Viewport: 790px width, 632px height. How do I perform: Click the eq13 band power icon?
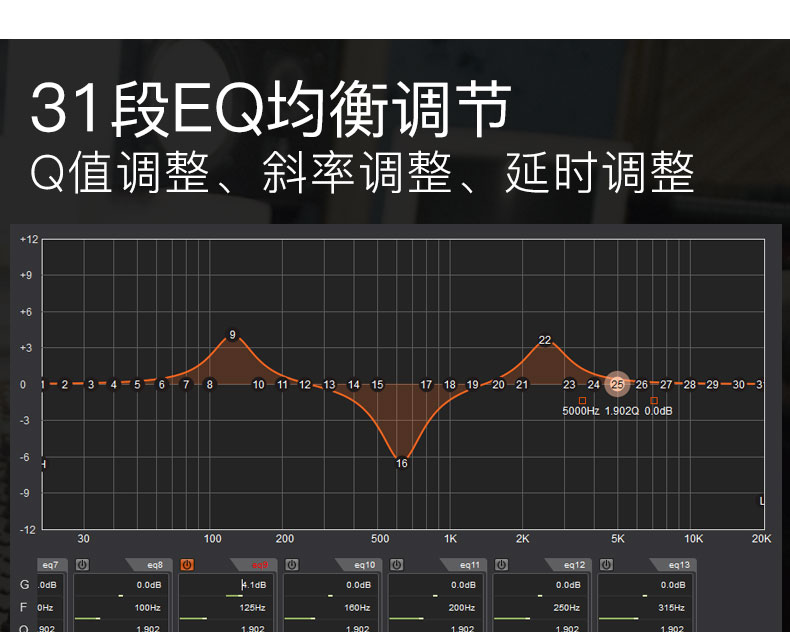point(606,565)
